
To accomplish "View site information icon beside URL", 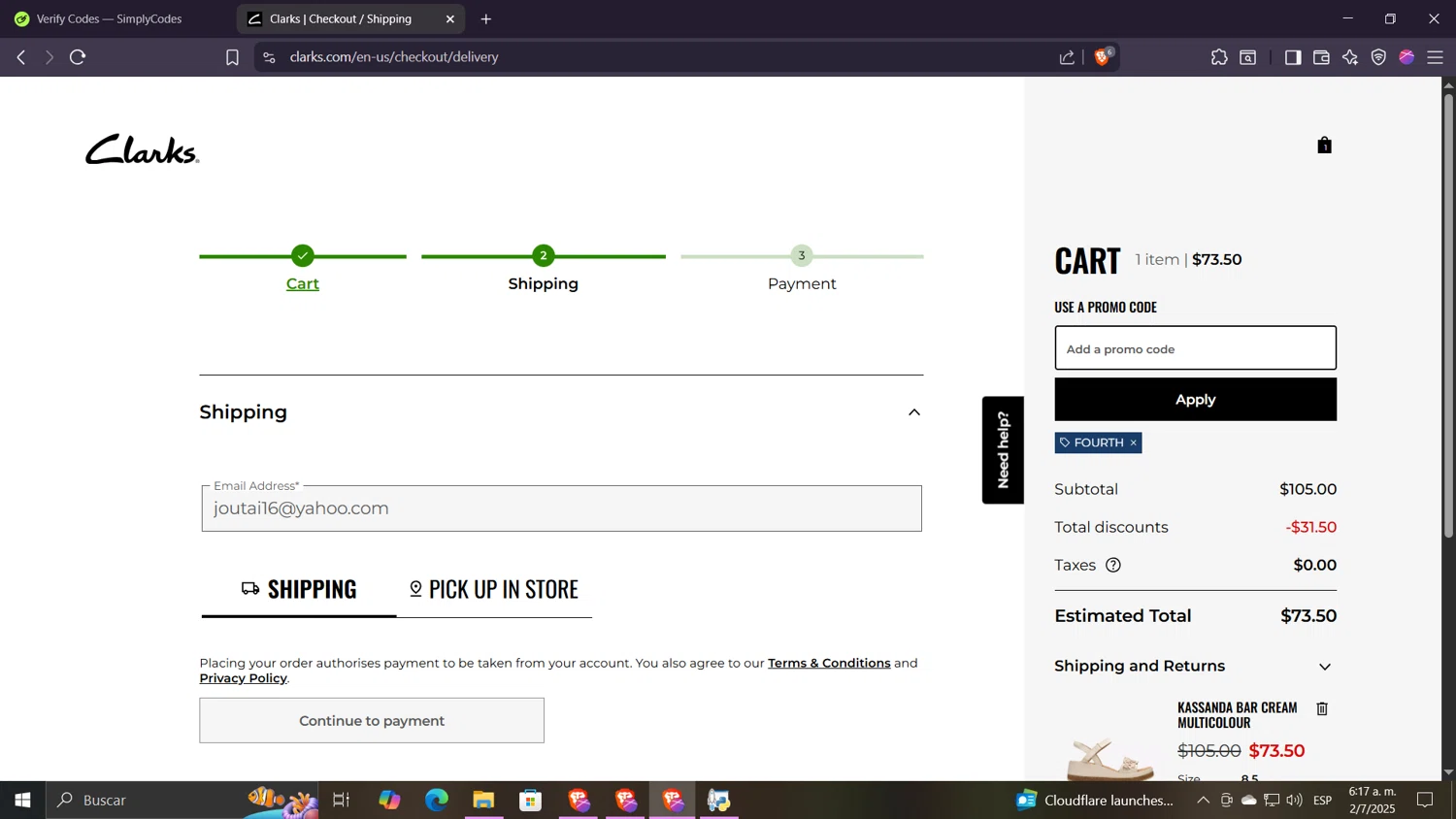I will tap(270, 57).
